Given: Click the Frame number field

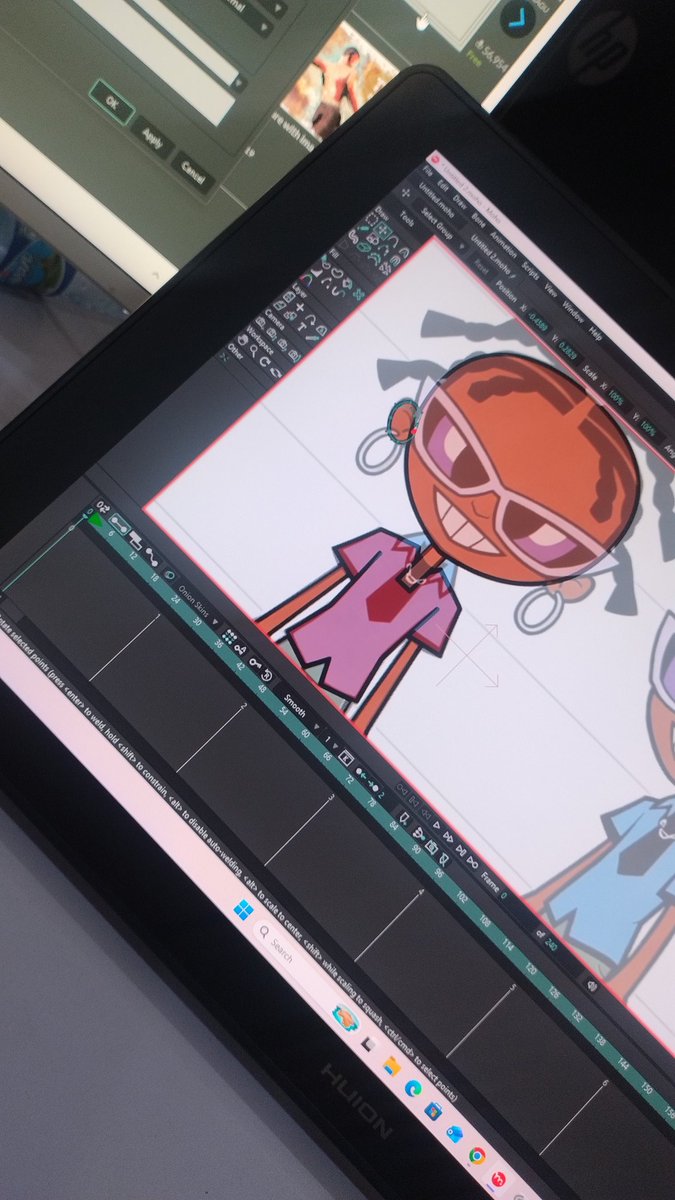Looking at the screenshot, I should (x=504, y=896).
